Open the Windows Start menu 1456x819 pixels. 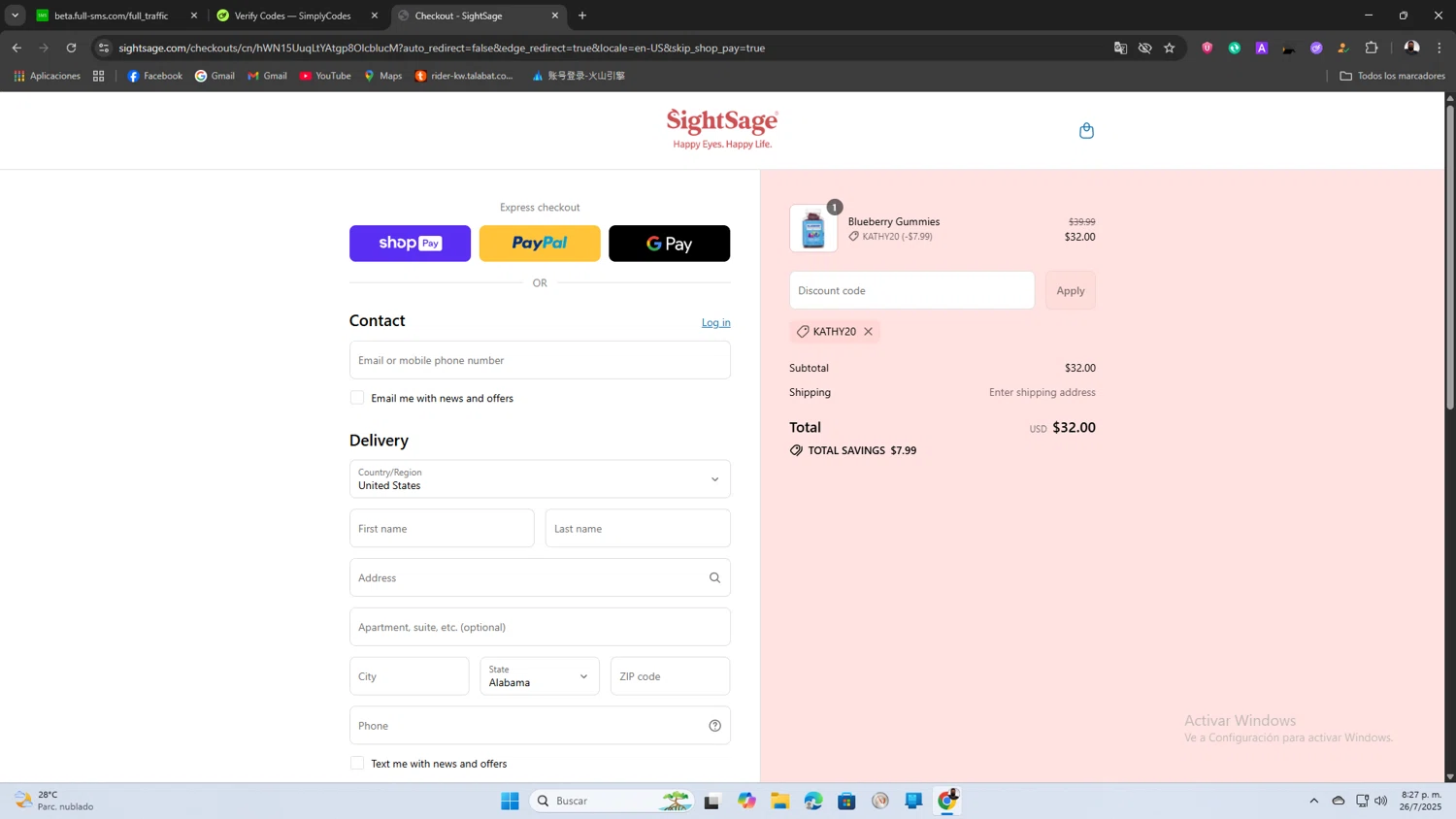coord(510,802)
